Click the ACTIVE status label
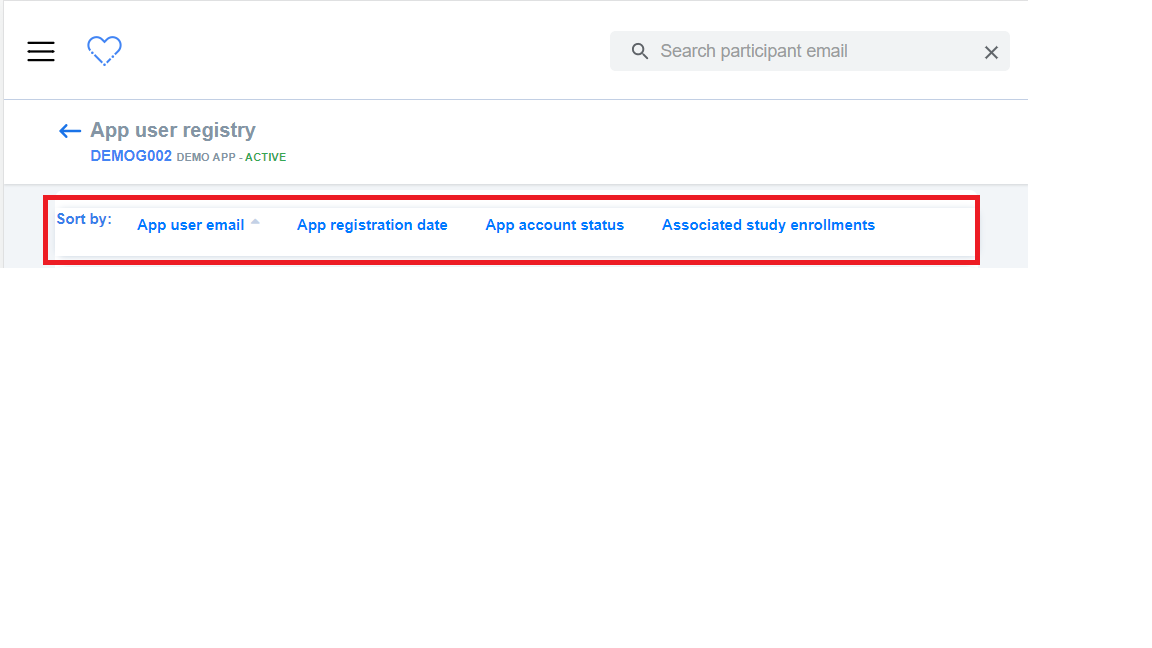1152x648 pixels. tap(265, 157)
